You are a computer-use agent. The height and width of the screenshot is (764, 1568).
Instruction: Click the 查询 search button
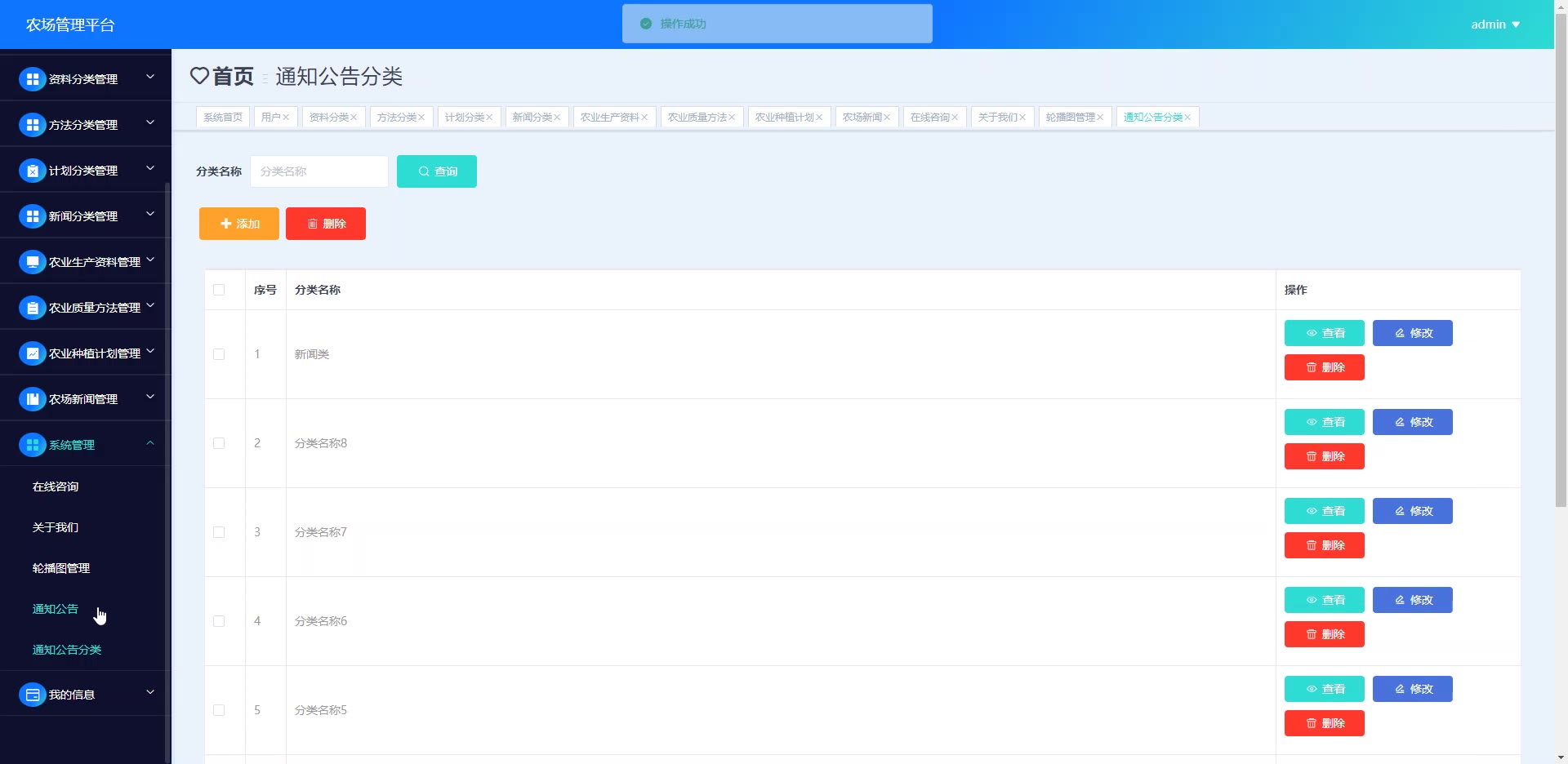coord(437,171)
